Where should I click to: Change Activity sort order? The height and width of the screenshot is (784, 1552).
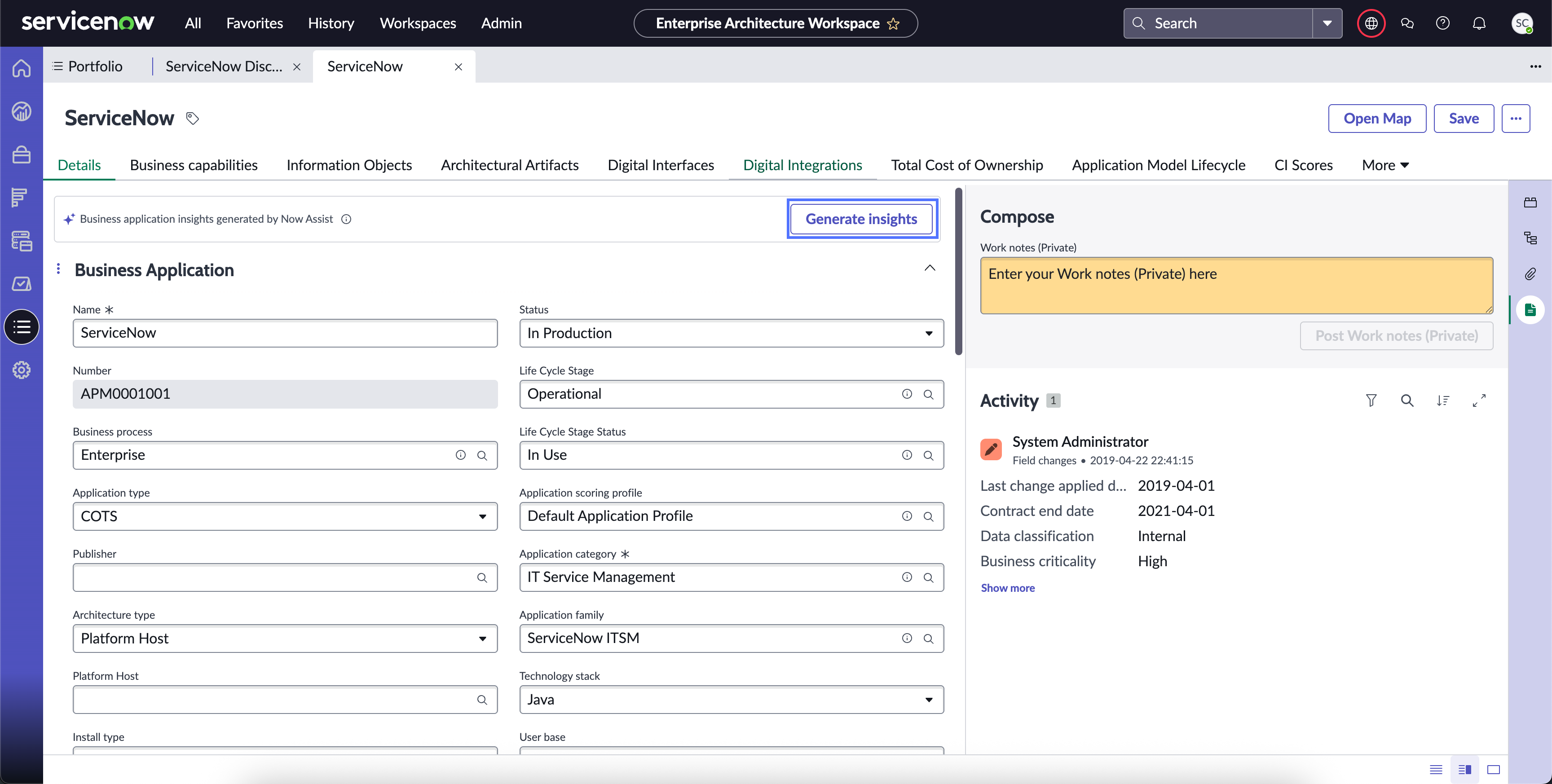tap(1443, 401)
